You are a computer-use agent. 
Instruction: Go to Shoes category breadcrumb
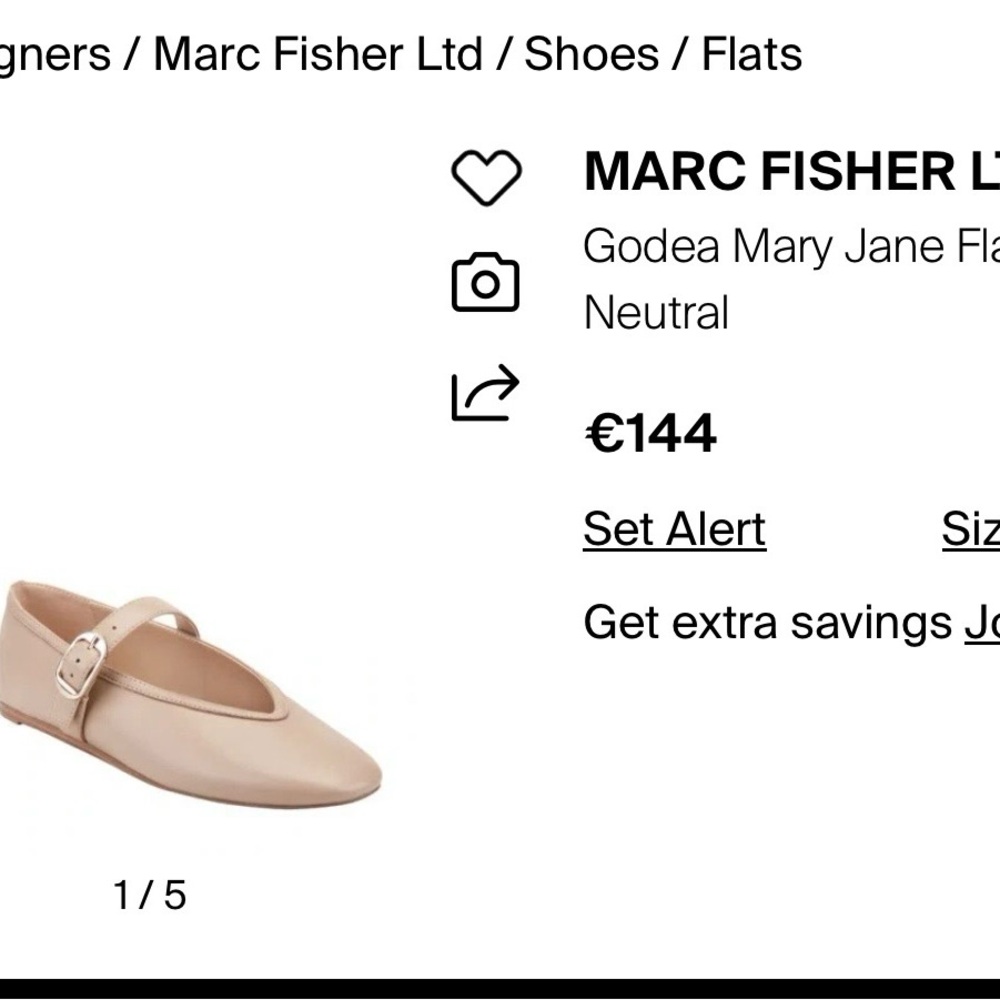(590, 57)
